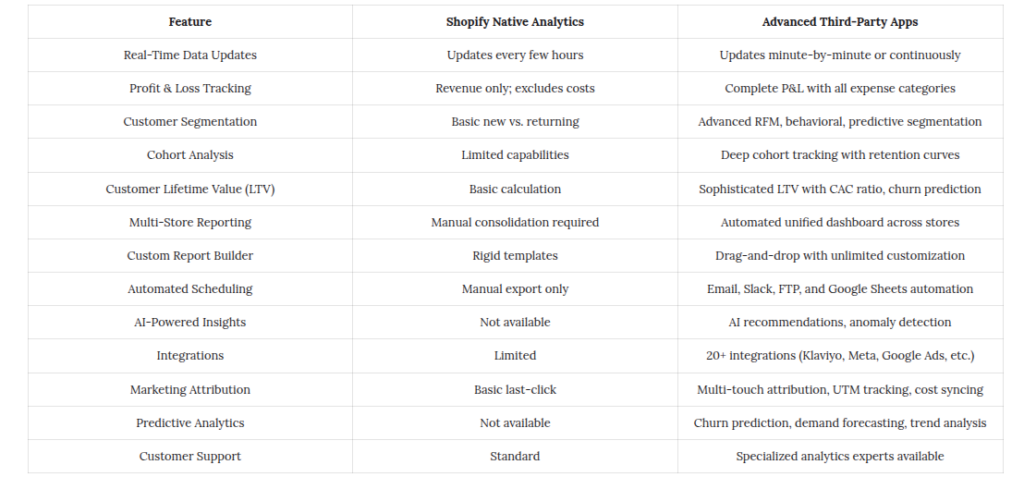1024x477 pixels.
Task: Click the 'Rigid templates' cell
Action: coord(515,255)
